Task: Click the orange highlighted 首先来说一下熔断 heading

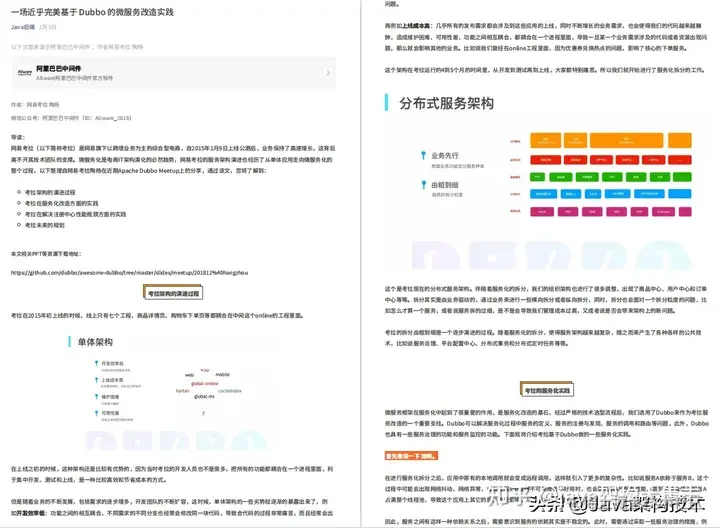Action: click(411, 456)
